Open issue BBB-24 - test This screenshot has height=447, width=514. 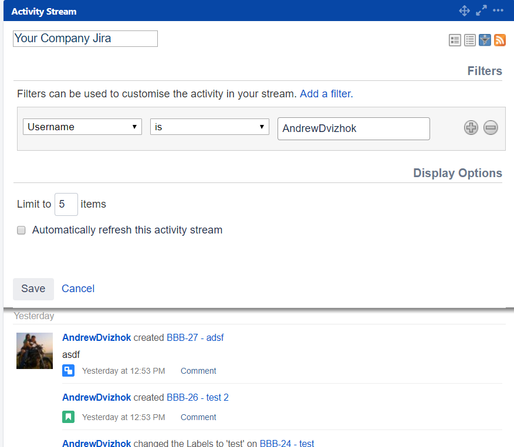click(x=287, y=443)
